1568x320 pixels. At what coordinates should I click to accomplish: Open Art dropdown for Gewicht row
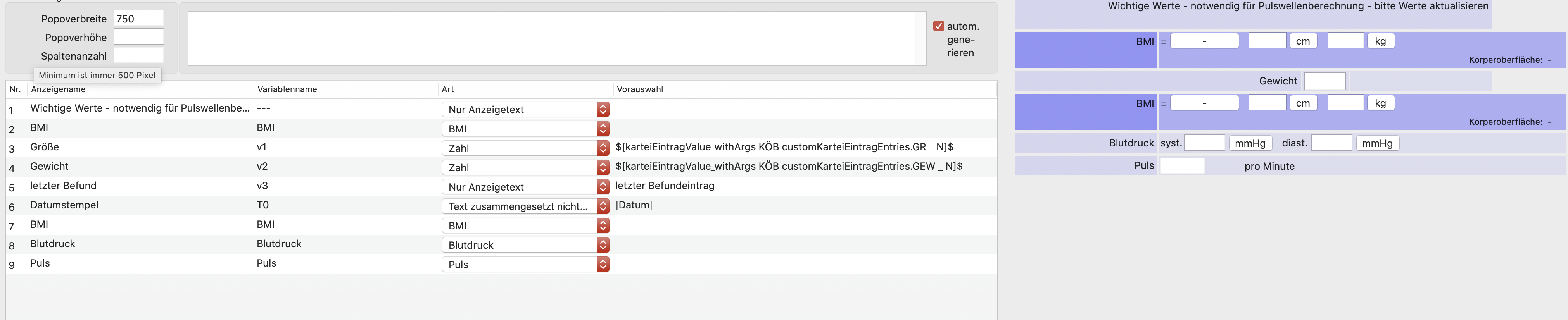coord(525,168)
